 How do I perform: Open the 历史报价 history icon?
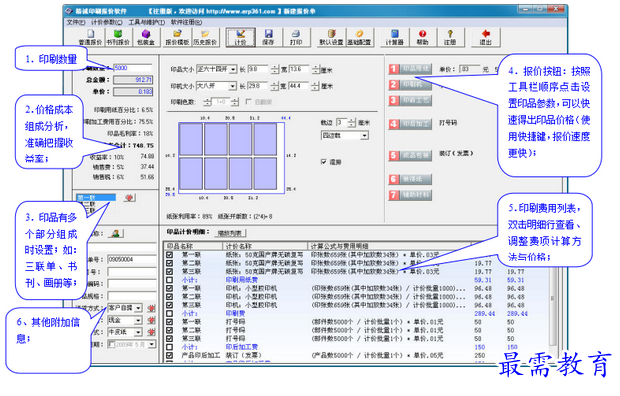coord(205,37)
